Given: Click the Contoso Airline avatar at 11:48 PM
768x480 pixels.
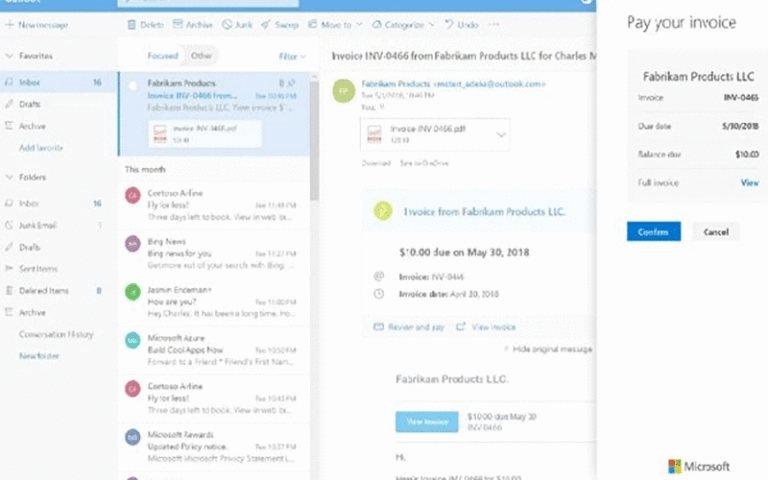Looking at the screenshot, I should 133,195.
